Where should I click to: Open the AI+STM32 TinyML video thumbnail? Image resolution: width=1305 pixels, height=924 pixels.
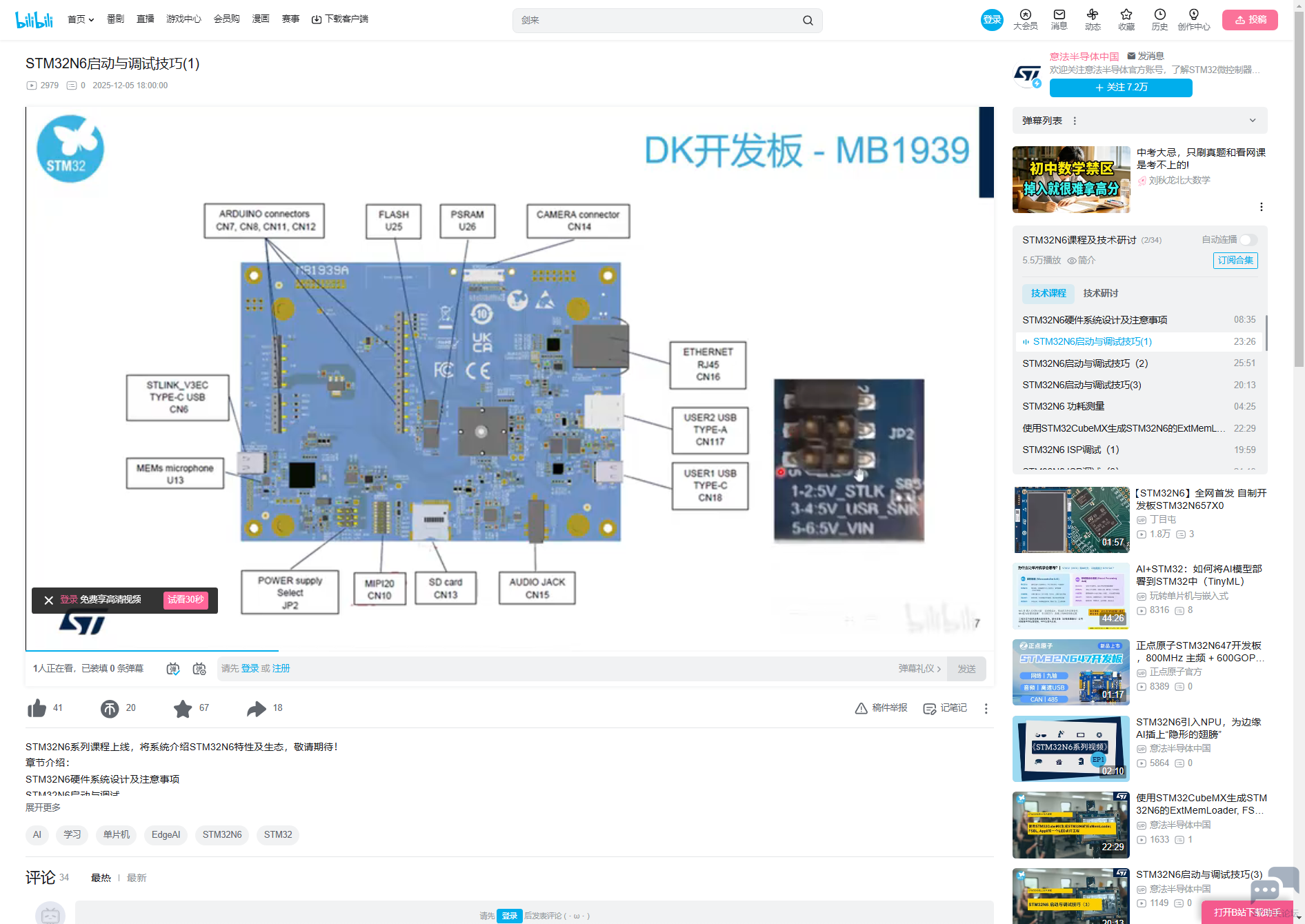[x=1071, y=596]
